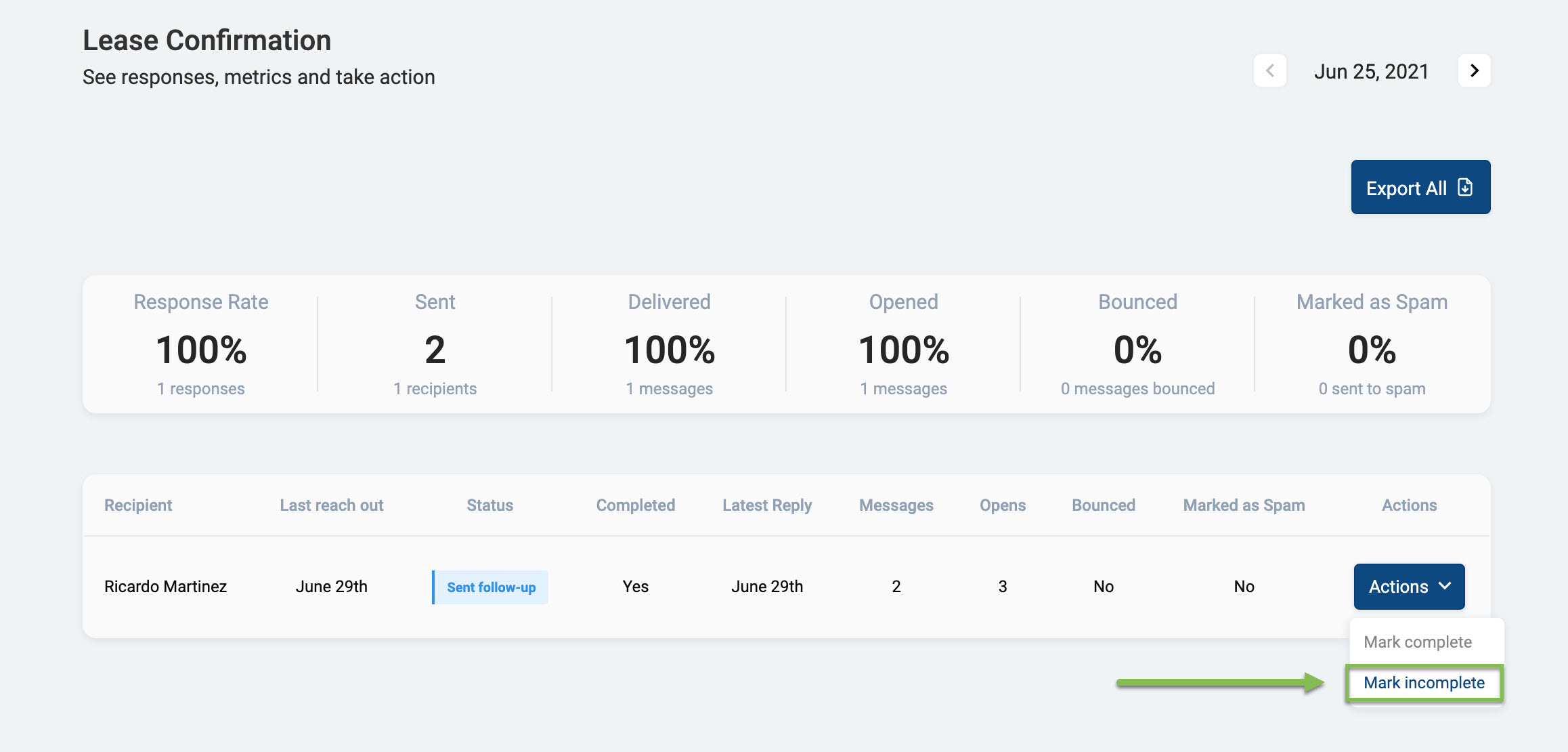Sort by Last reach out column header
This screenshot has height=752, width=1568.
click(331, 505)
